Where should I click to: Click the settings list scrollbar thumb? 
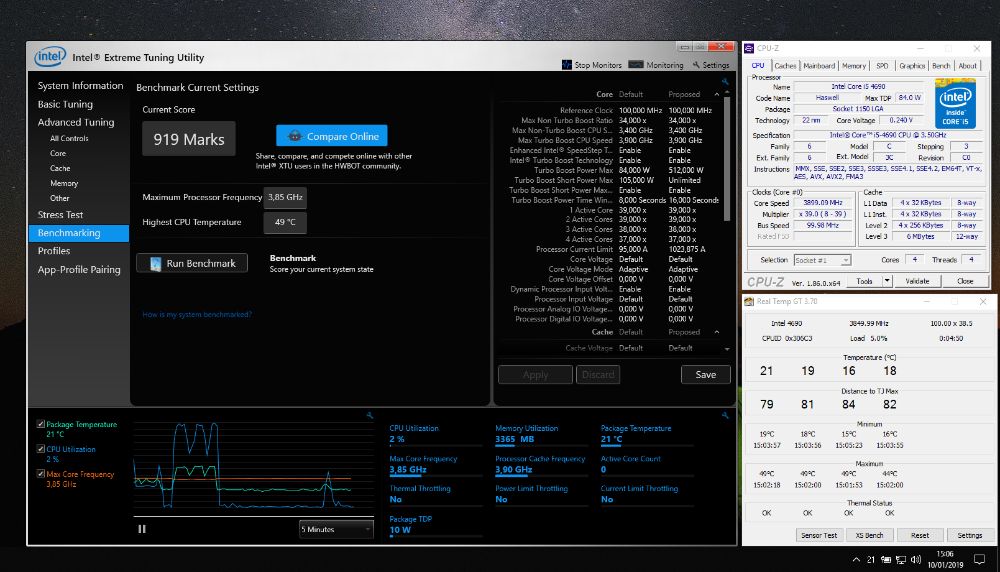coord(727,159)
